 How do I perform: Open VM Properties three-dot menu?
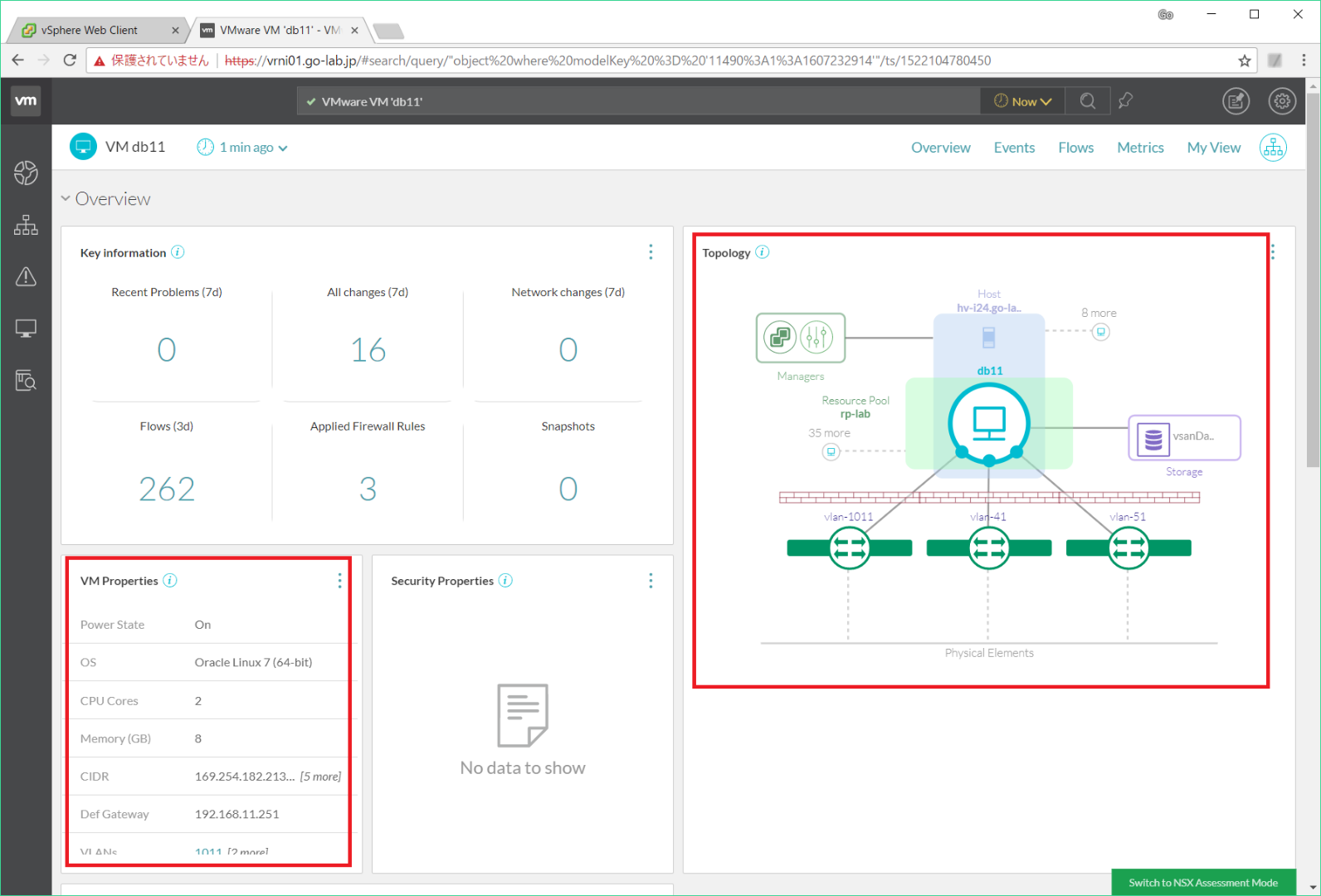pyautogui.click(x=339, y=581)
